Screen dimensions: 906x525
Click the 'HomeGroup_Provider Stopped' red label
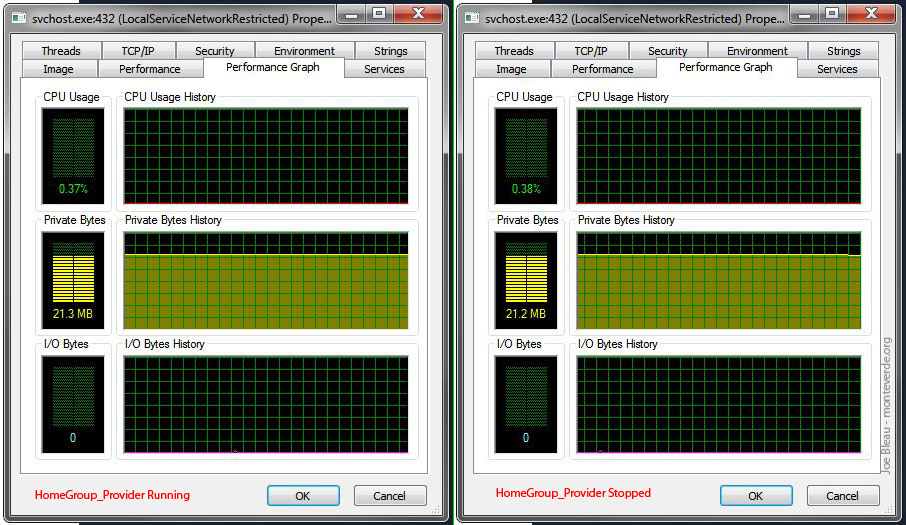[x=573, y=493]
